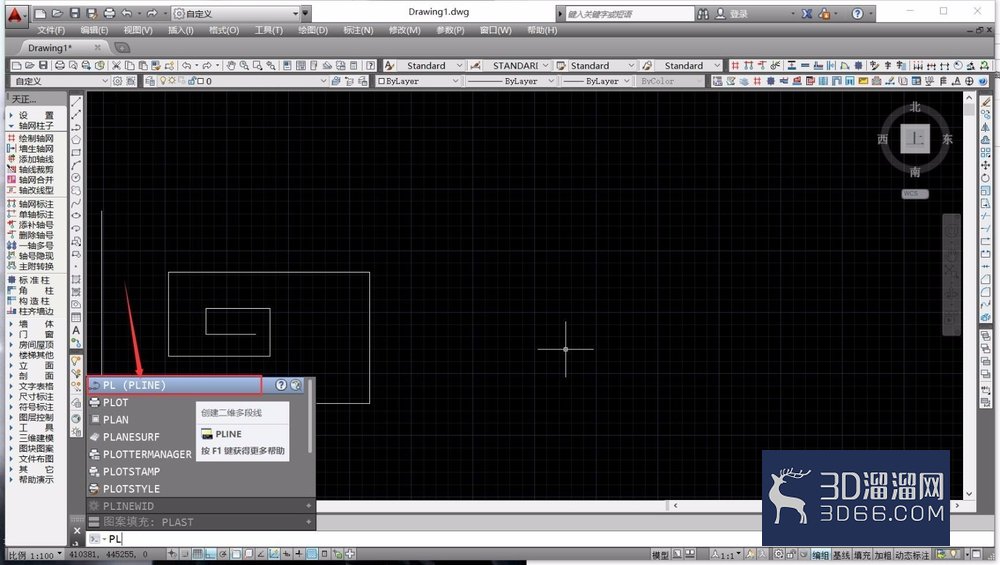The width and height of the screenshot is (1000, 565).
Task: Open the 绘图(D) menu
Action: click(312, 30)
